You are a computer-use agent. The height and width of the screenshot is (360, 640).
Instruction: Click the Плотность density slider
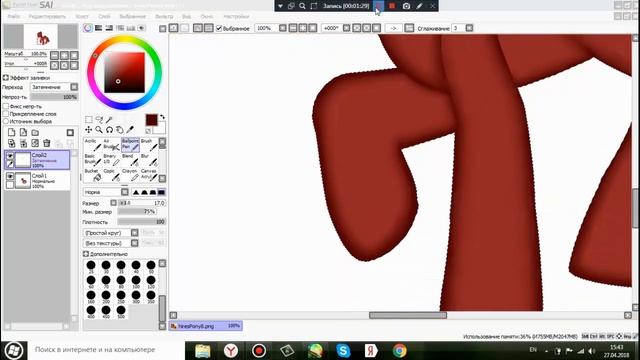tap(141, 222)
